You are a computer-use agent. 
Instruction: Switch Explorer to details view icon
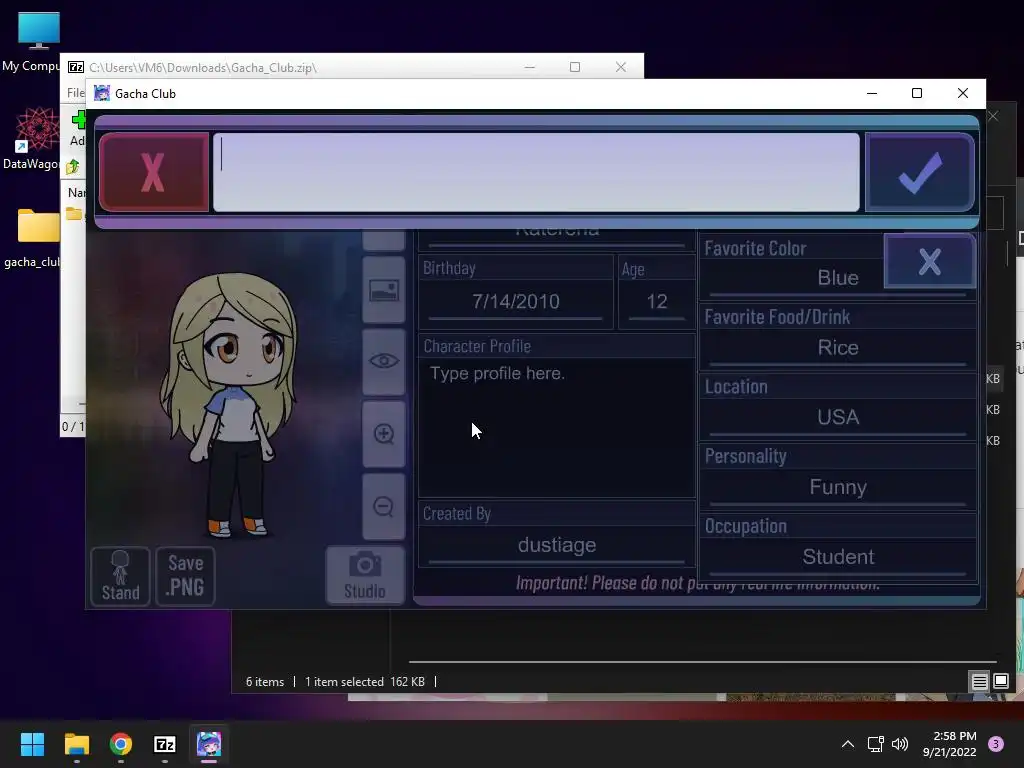pos(980,682)
